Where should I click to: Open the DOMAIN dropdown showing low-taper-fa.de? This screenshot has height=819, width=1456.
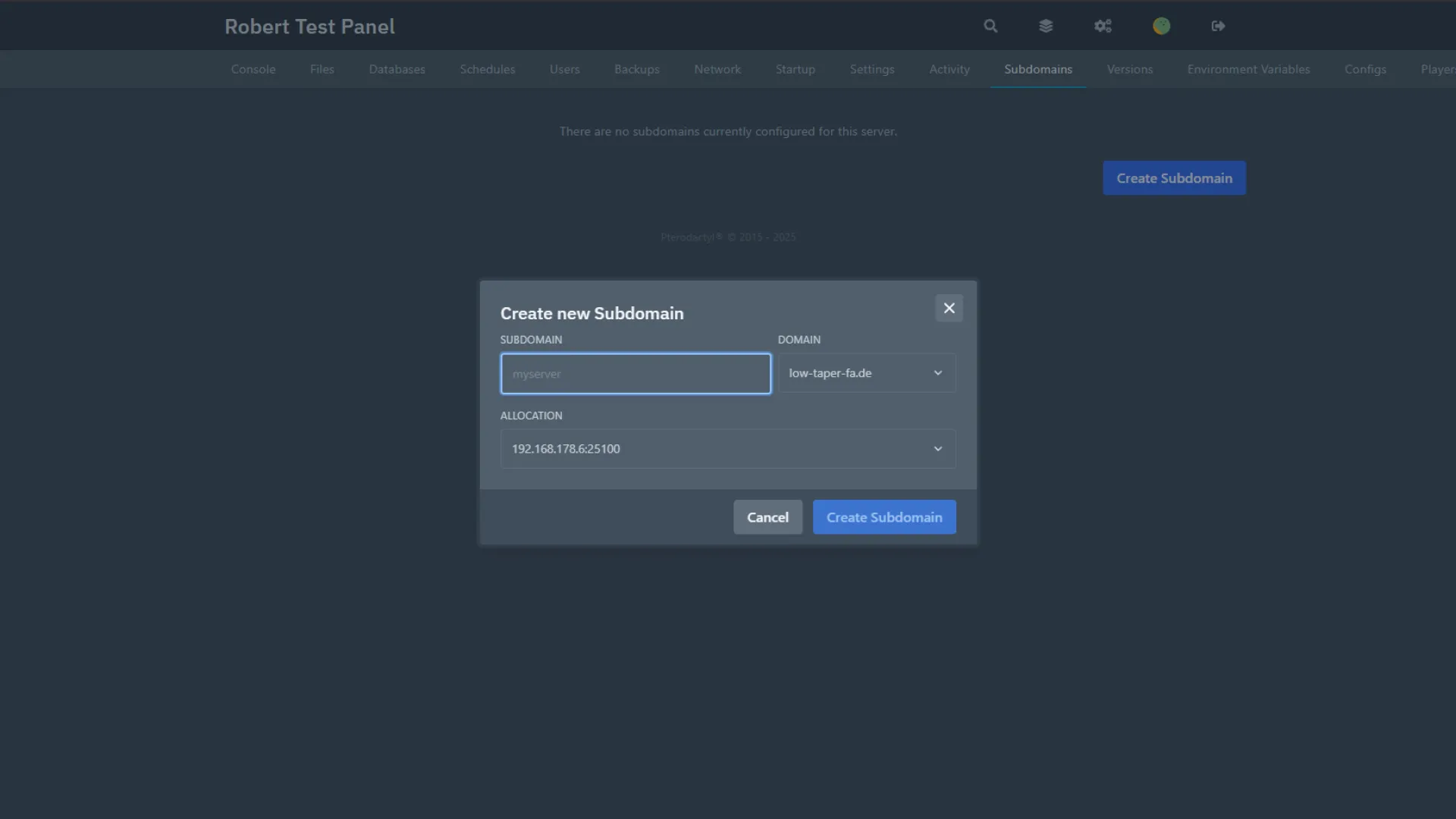pyautogui.click(x=866, y=372)
